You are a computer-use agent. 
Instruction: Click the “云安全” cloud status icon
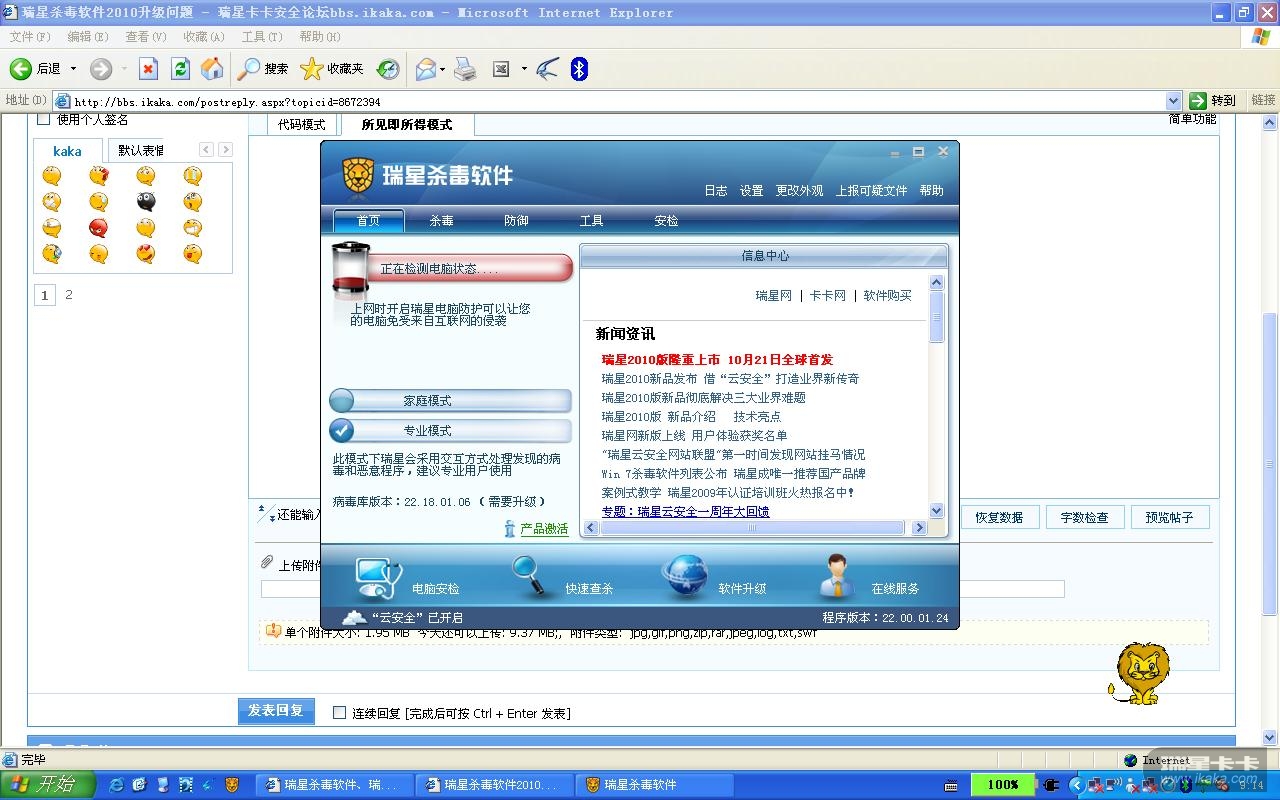click(354, 617)
